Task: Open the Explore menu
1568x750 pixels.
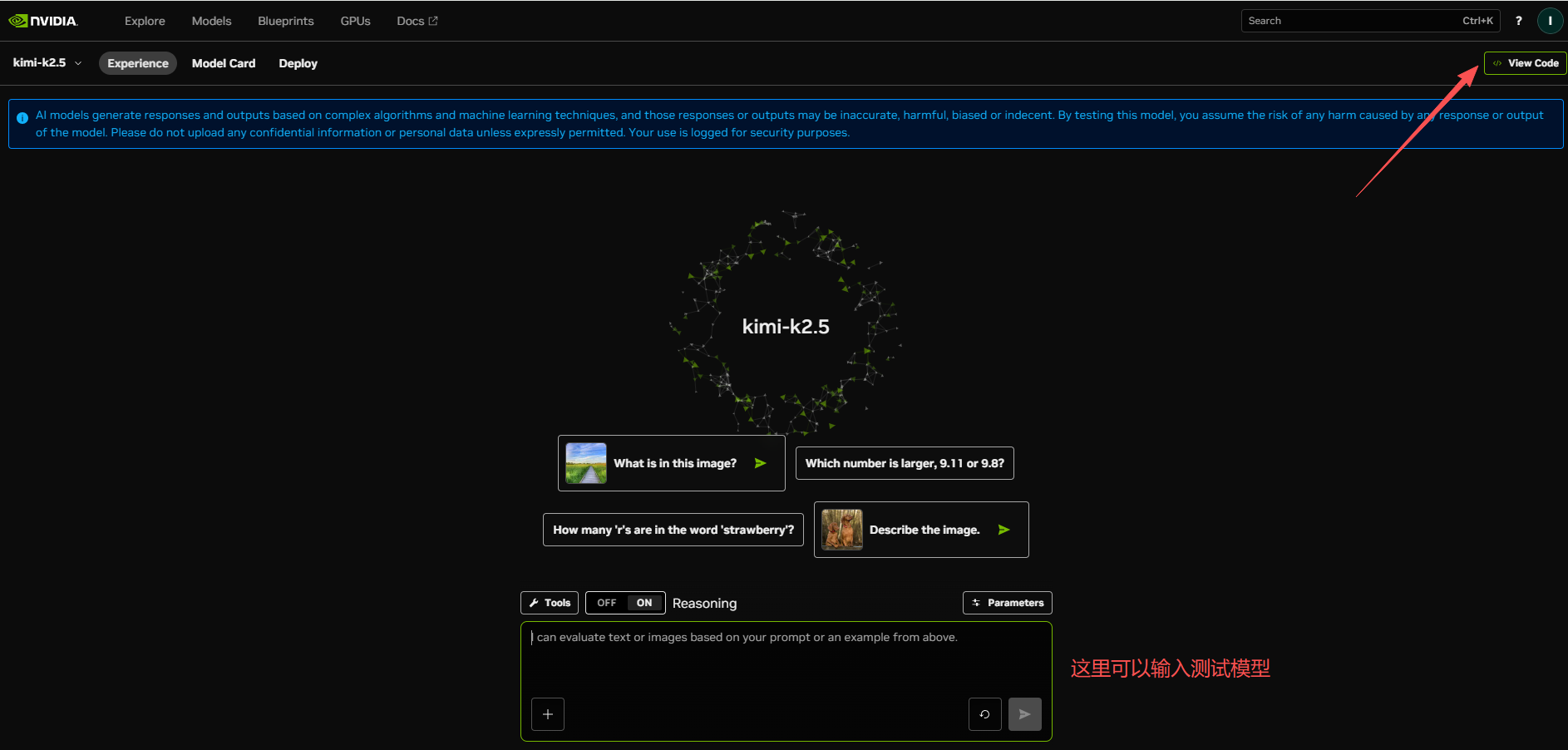Action: click(x=145, y=21)
